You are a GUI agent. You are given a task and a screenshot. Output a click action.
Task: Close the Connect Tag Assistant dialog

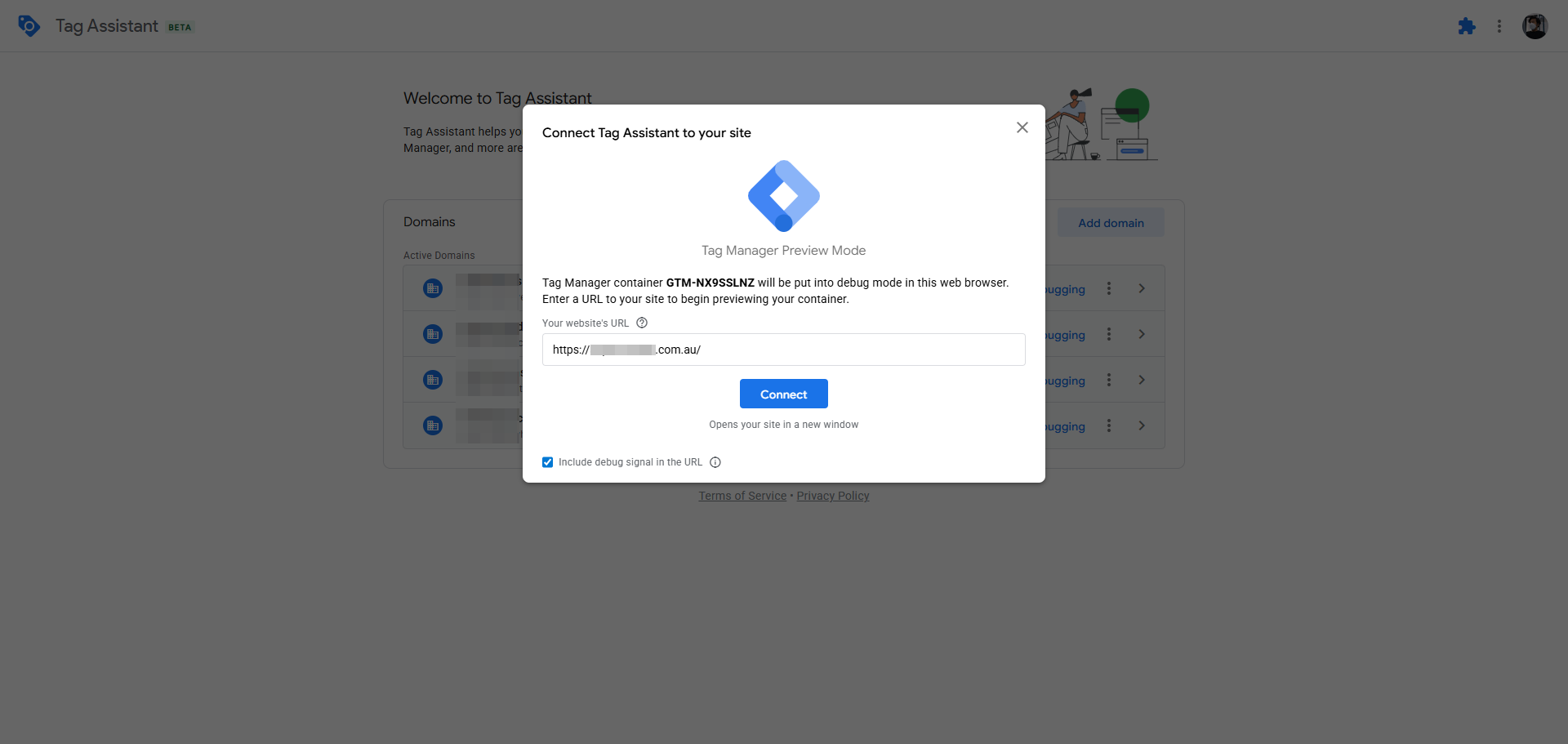(x=1022, y=127)
